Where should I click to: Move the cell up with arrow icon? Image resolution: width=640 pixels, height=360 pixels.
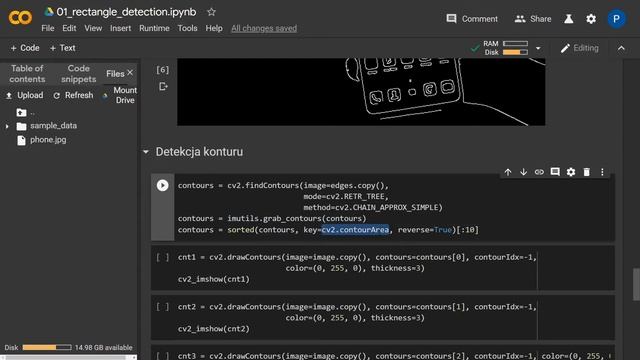(508, 172)
